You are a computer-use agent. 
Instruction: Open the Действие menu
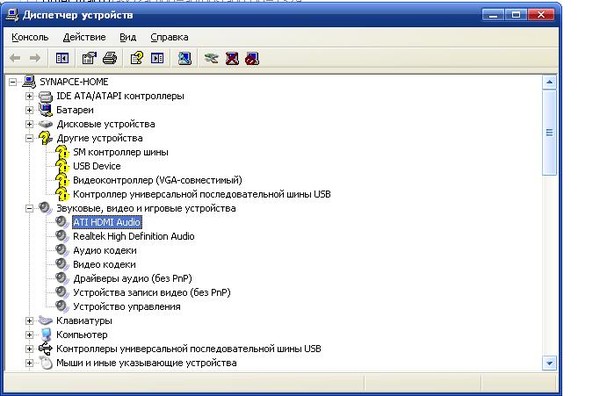84,37
